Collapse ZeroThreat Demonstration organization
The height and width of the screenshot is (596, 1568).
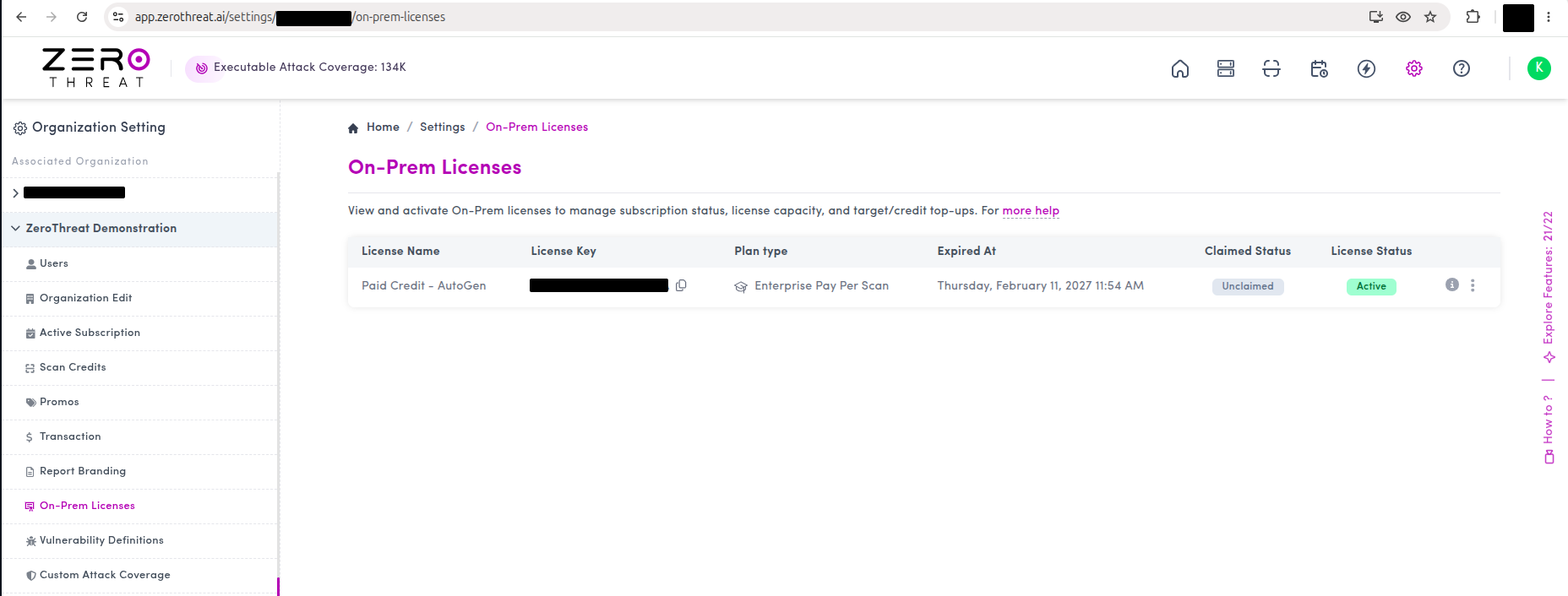[15, 229]
